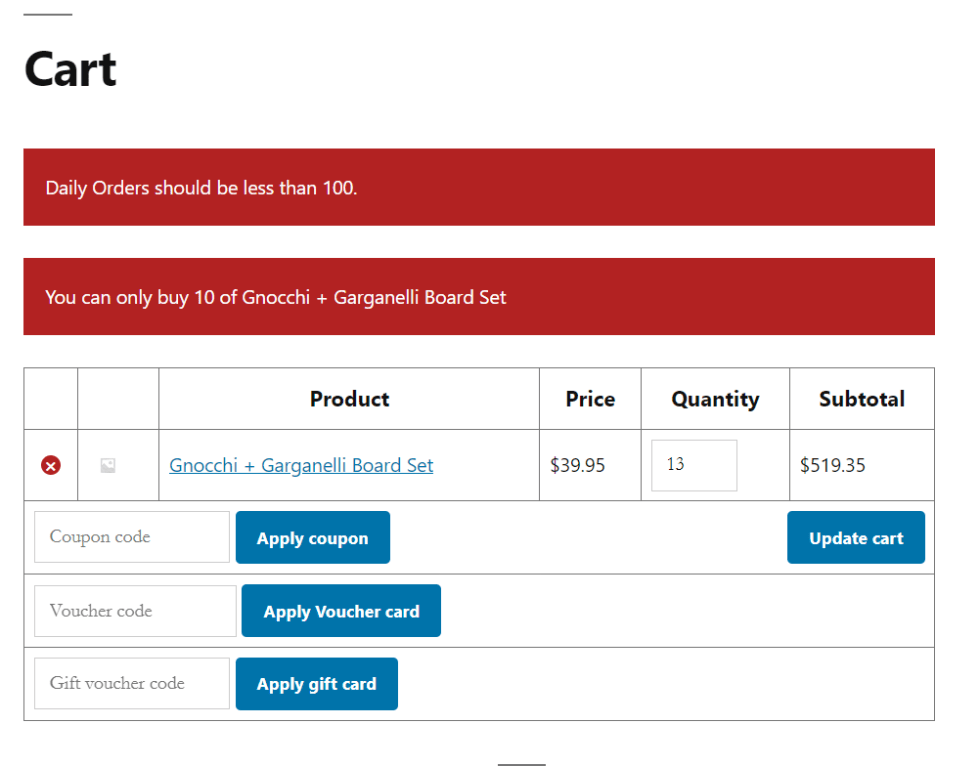Focus the Gift voucher code input
980x766 pixels.
[132, 684]
